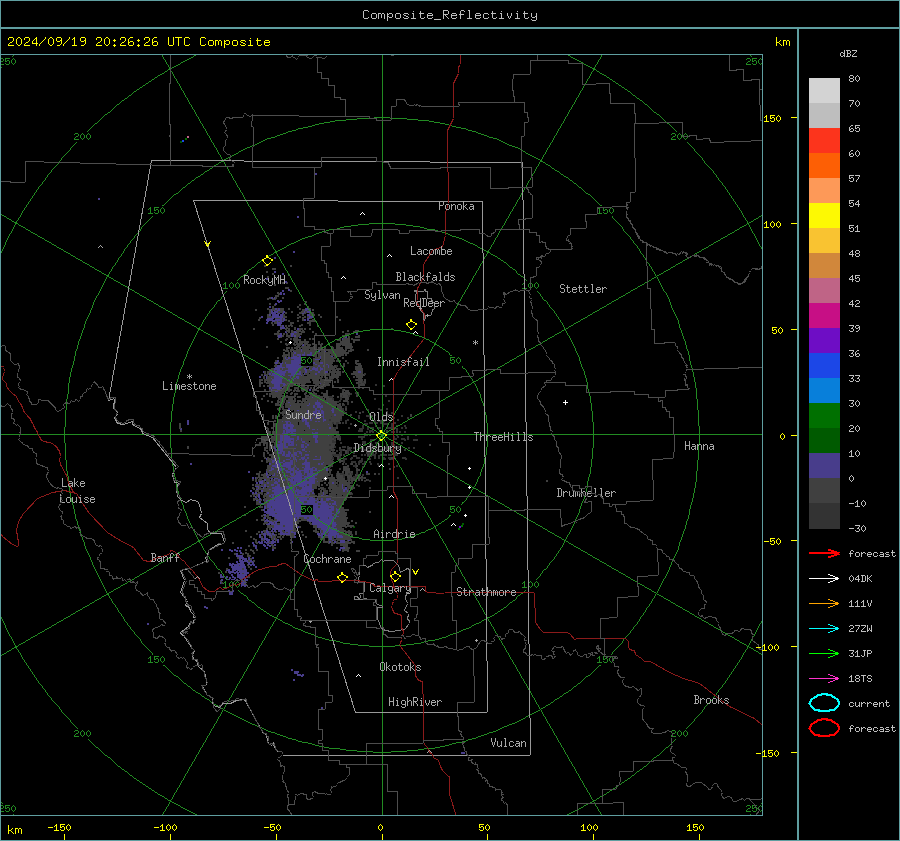The image size is (900, 841).
Task: Click the RedDeer city label
Action: coord(424,303)
